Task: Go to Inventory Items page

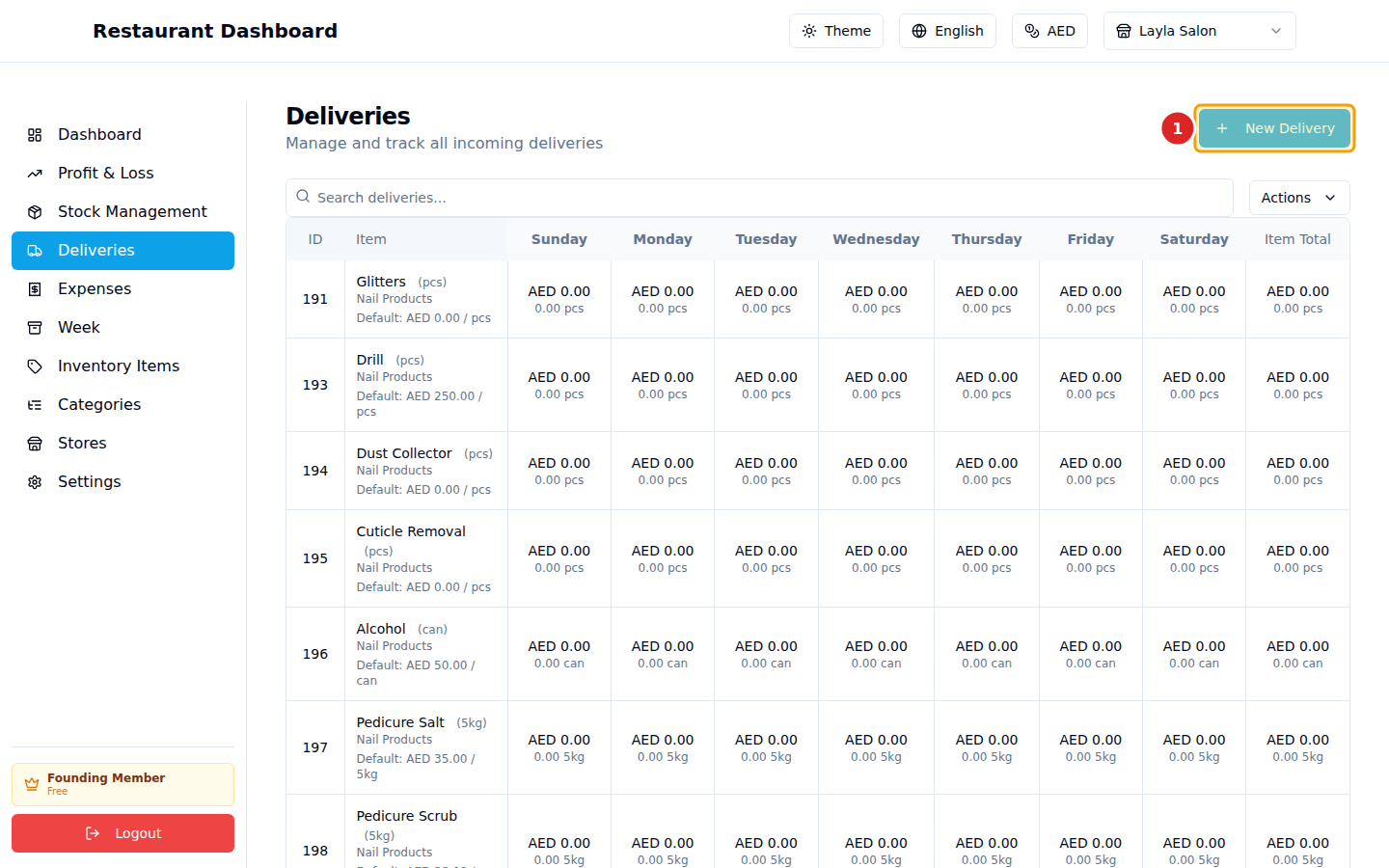Action: click(119, 366)
